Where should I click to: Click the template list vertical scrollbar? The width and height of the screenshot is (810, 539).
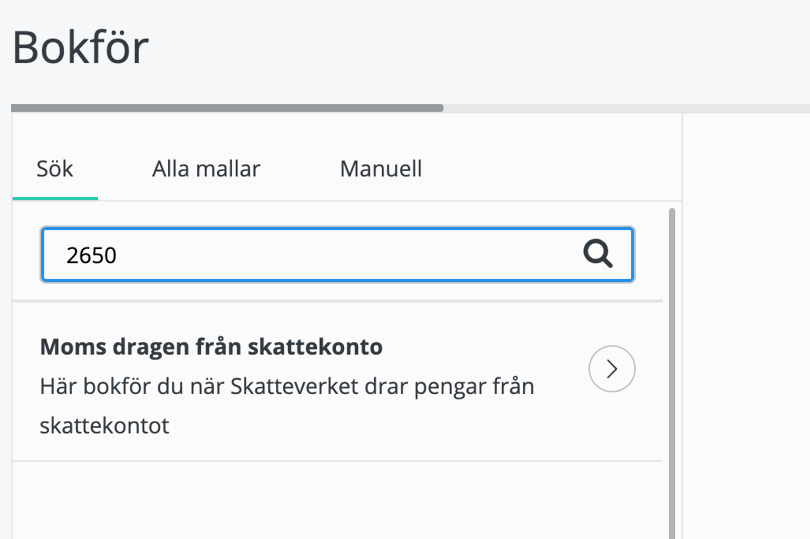(672, 350)
